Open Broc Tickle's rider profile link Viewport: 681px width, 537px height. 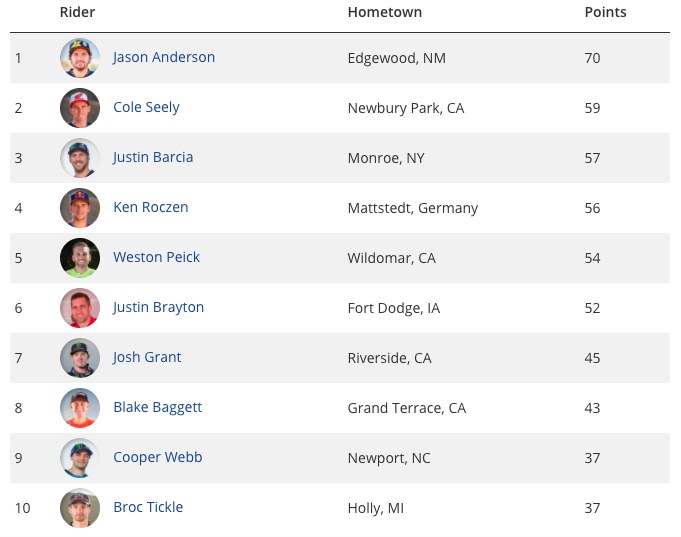tap(148, 507)
